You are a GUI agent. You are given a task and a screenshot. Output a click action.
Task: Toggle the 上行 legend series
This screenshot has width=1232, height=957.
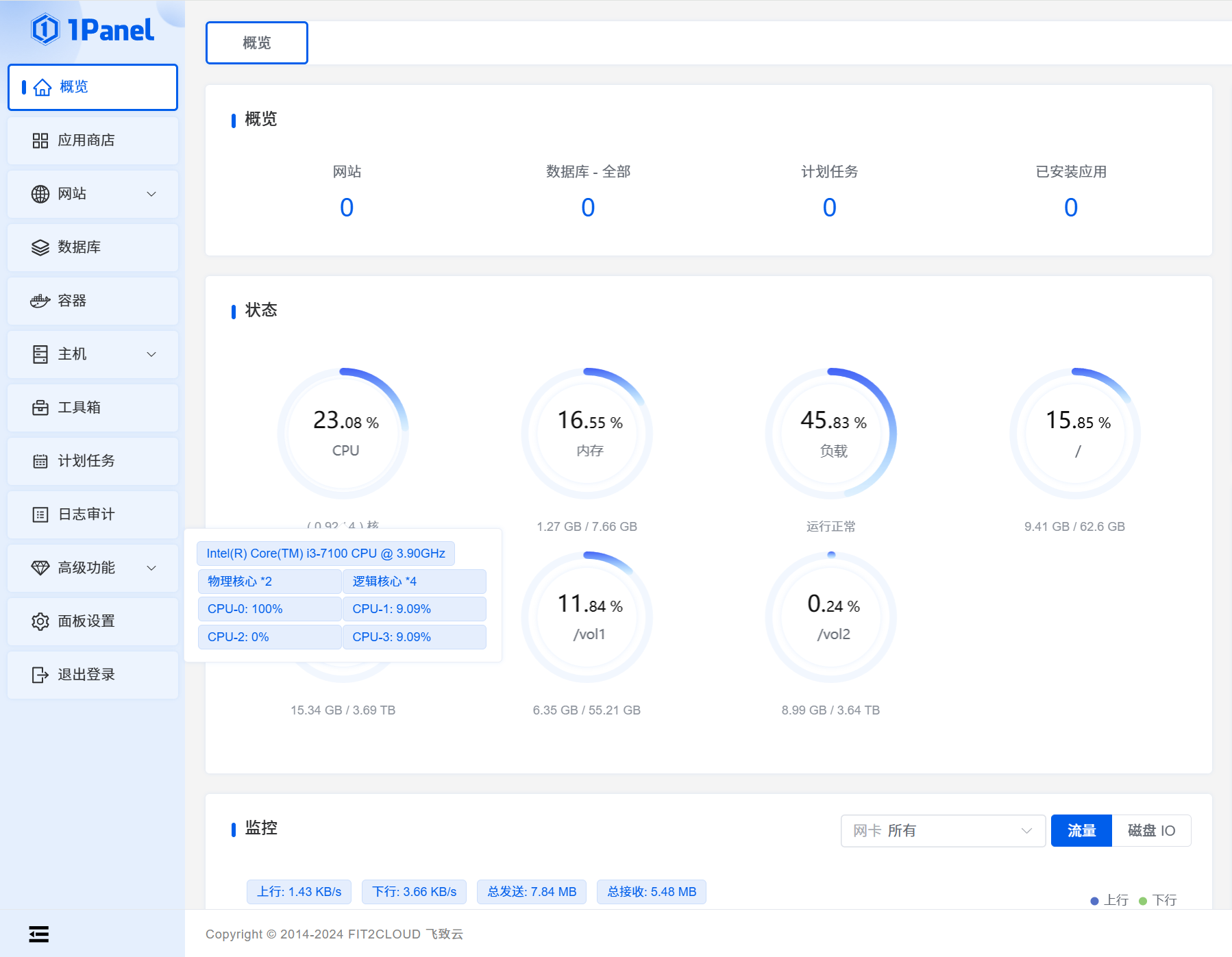click(x=1109, y=900)
